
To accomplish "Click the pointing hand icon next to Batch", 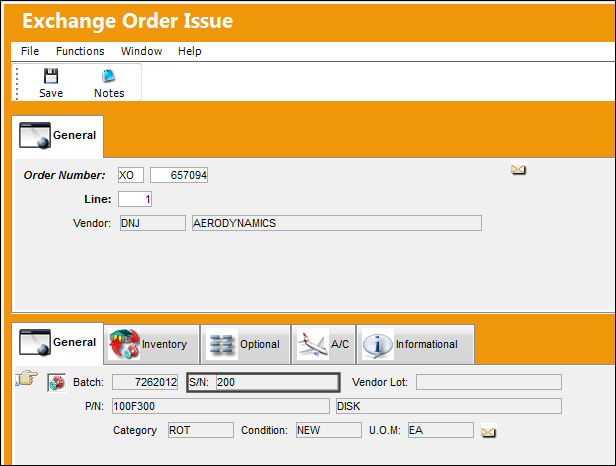I will pos(27,378).
